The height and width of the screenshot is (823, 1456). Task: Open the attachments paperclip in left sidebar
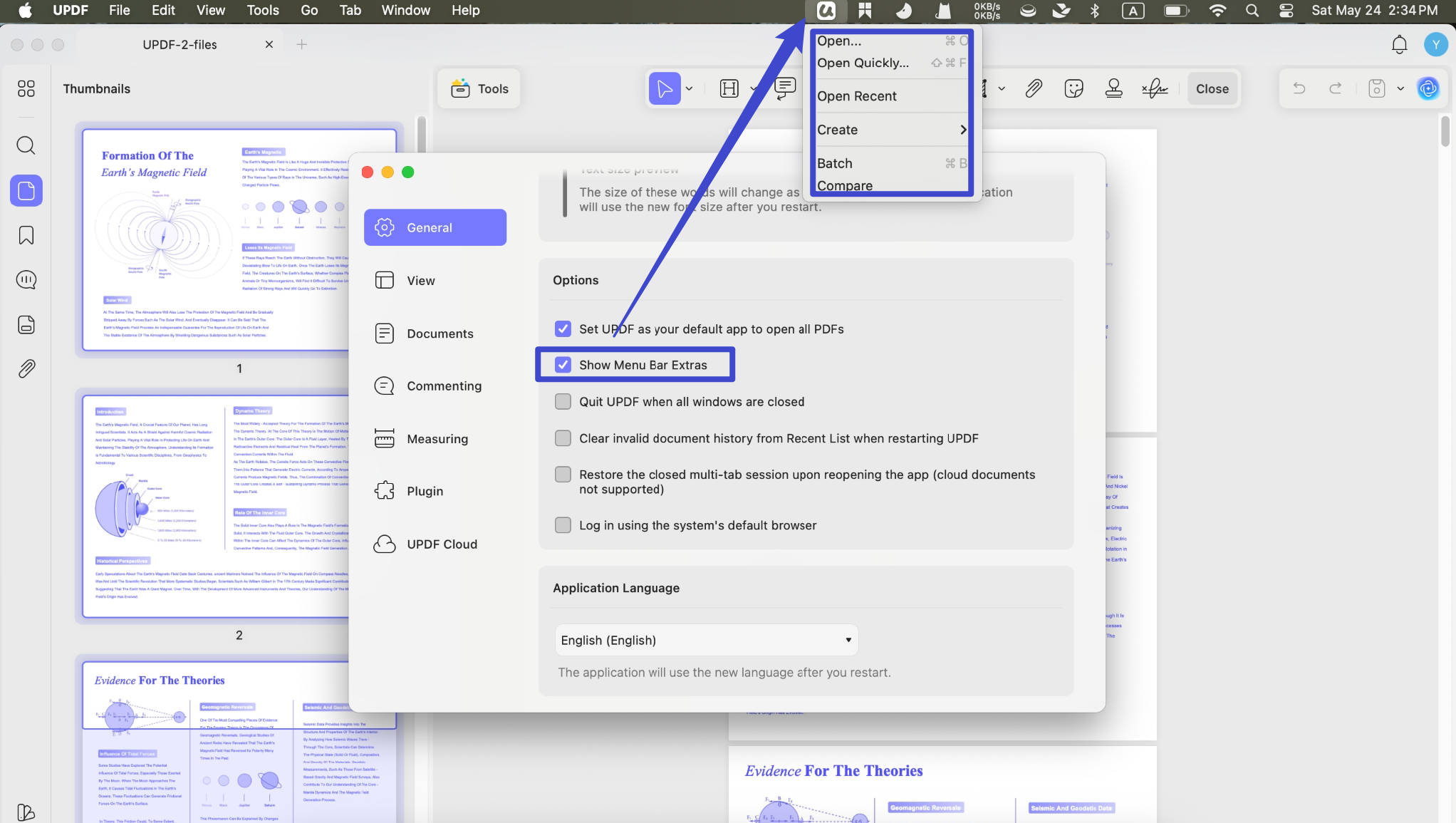tap(26, 368)
